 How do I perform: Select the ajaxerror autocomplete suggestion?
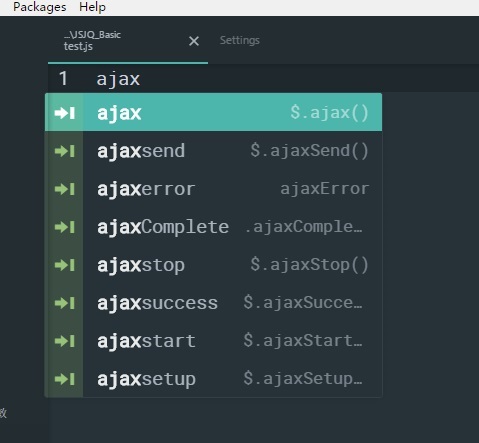[213, 189]
